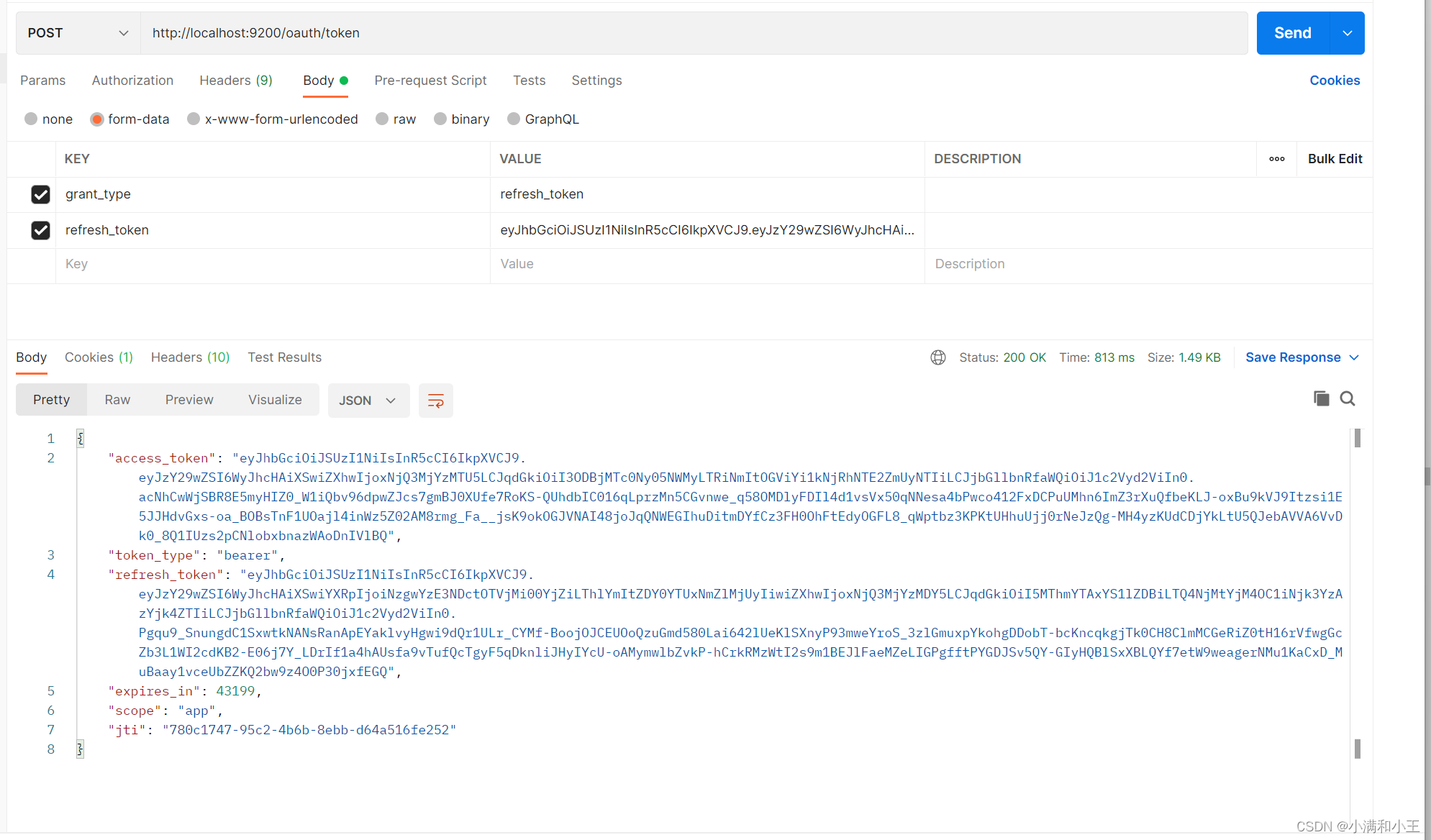Open search in response with magnifier icon

coord(1348,398)
